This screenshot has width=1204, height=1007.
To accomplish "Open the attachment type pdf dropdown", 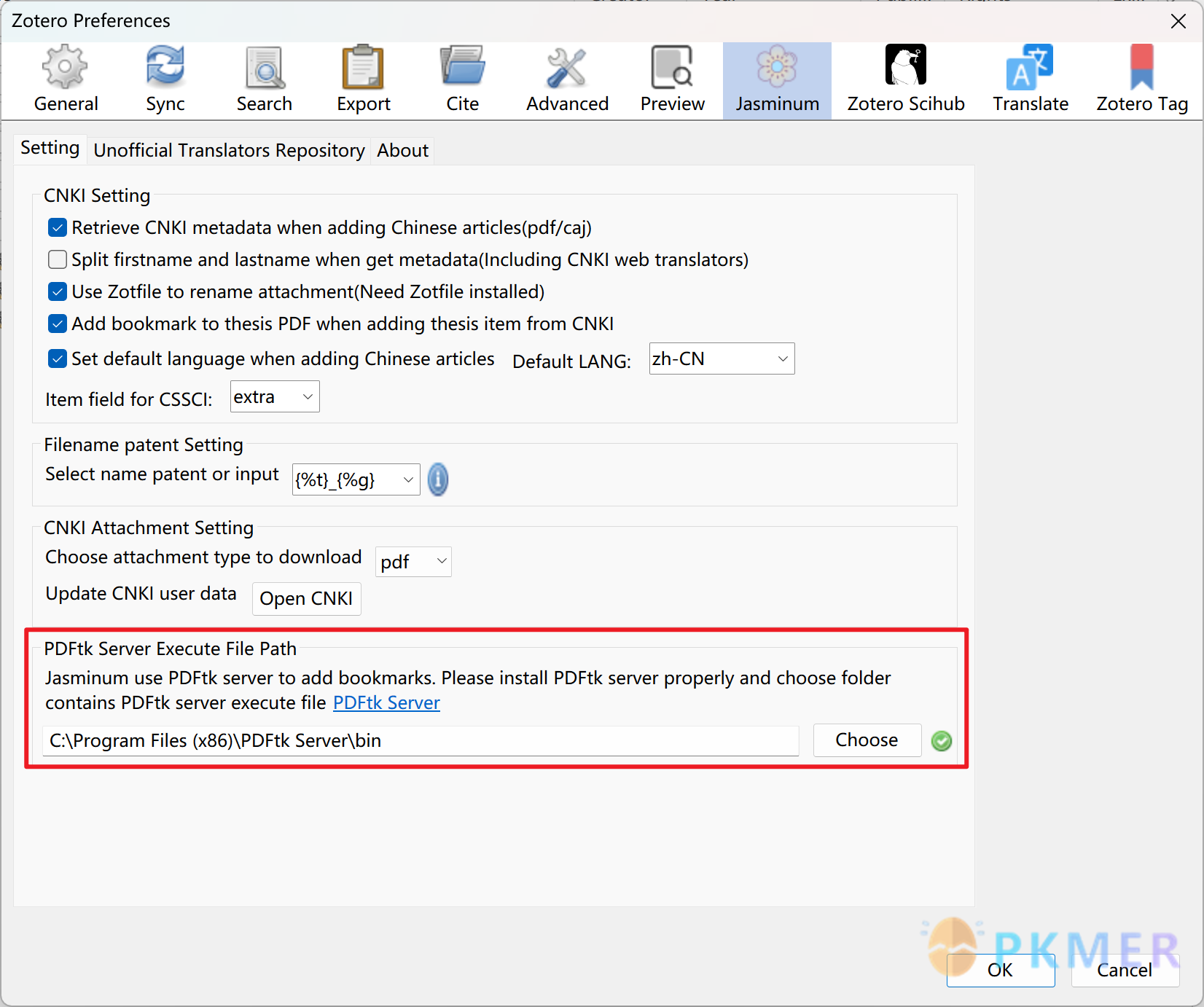I will (x=413, y=562).
